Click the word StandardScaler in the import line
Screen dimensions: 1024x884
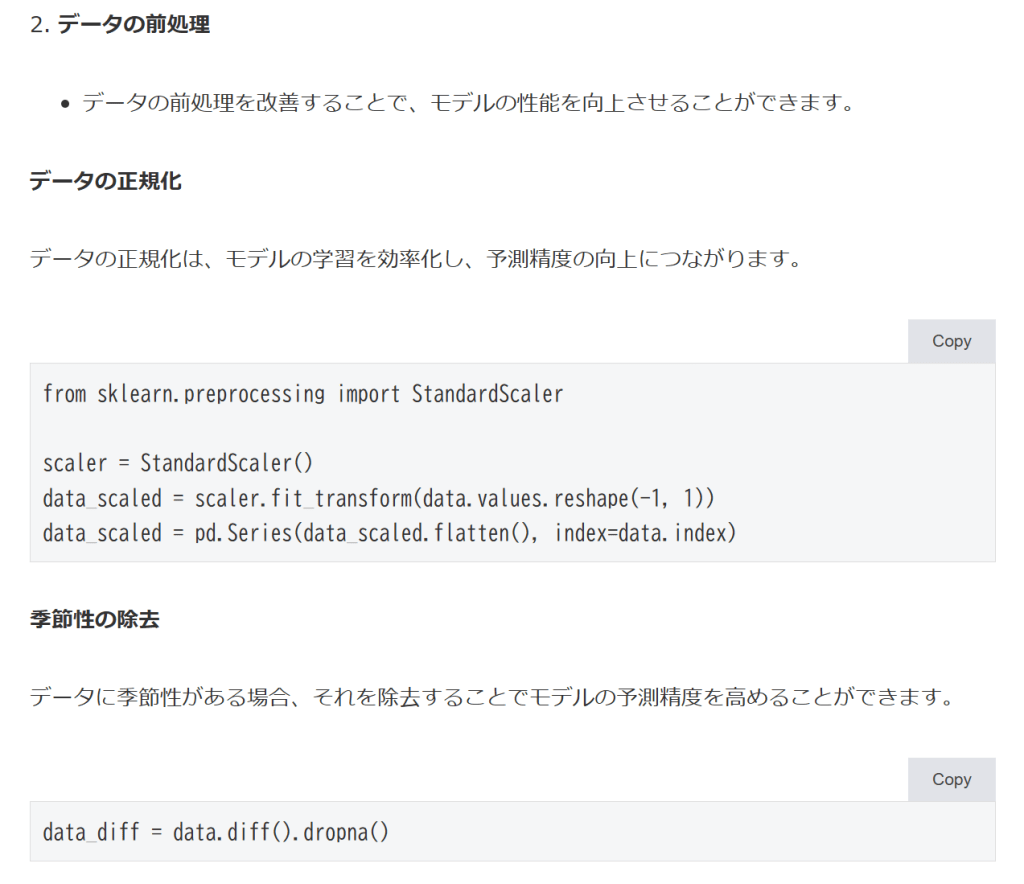[487, 394]
